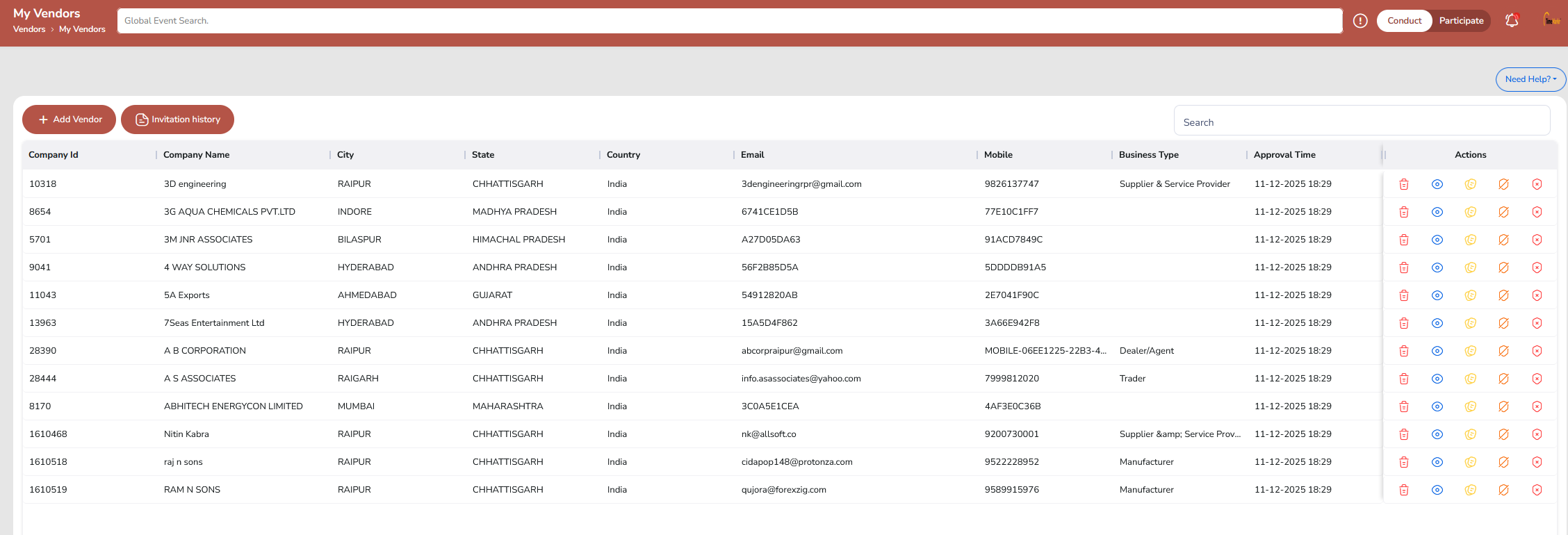Click the exclamation alert icon in header
Viewport: 1568px width, 535px height.
1360,21
